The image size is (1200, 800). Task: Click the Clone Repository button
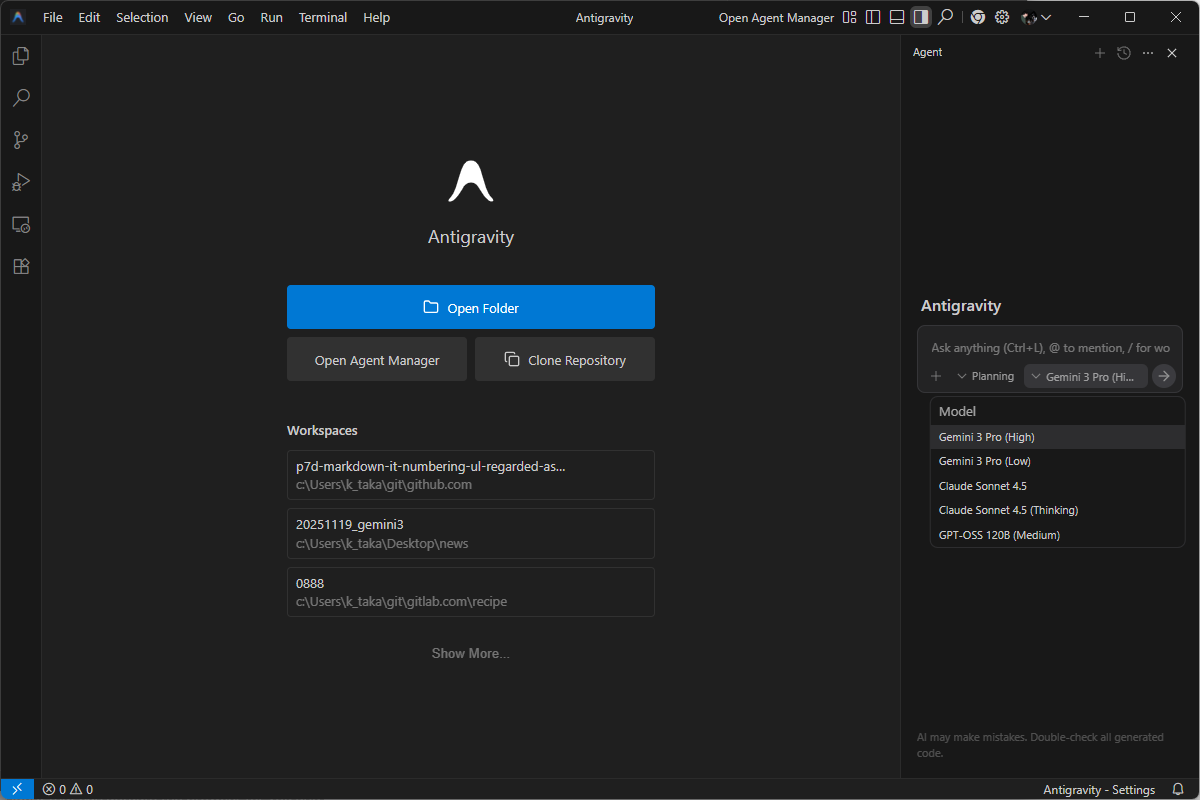coord(565,360)
